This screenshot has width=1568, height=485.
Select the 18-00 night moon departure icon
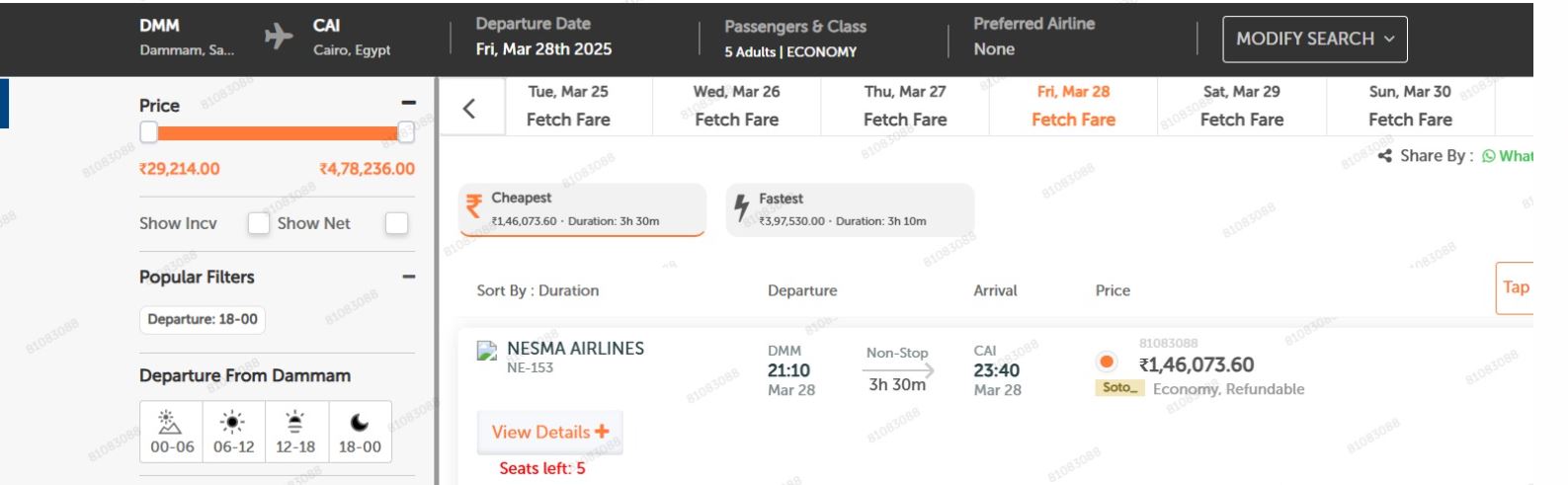[x=360, y=423]
